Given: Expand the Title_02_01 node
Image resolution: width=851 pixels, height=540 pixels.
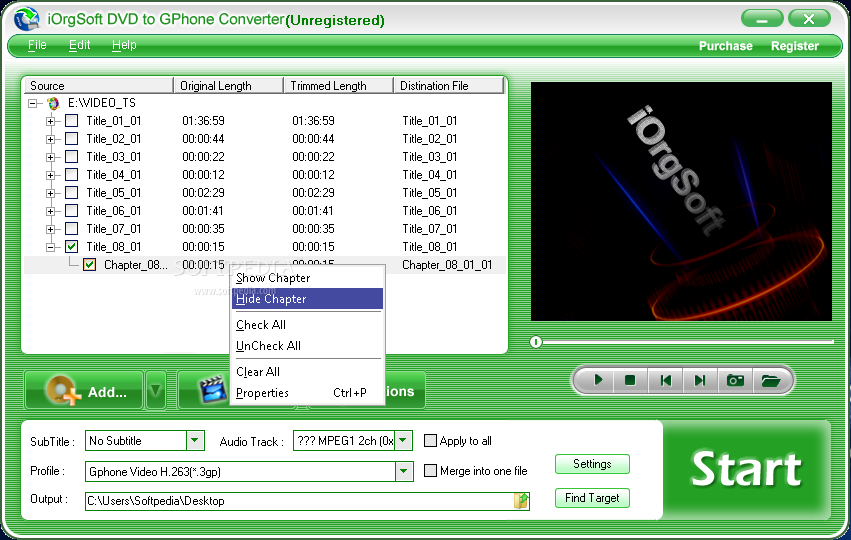Looking at the screenshot, I should pyautogui.click(x=50, y=139).
